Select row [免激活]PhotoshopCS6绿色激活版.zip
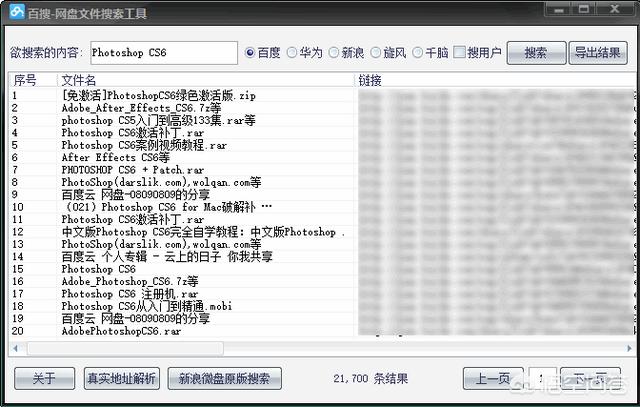Viewport: 640px width, 407px height. click(322, 96)
